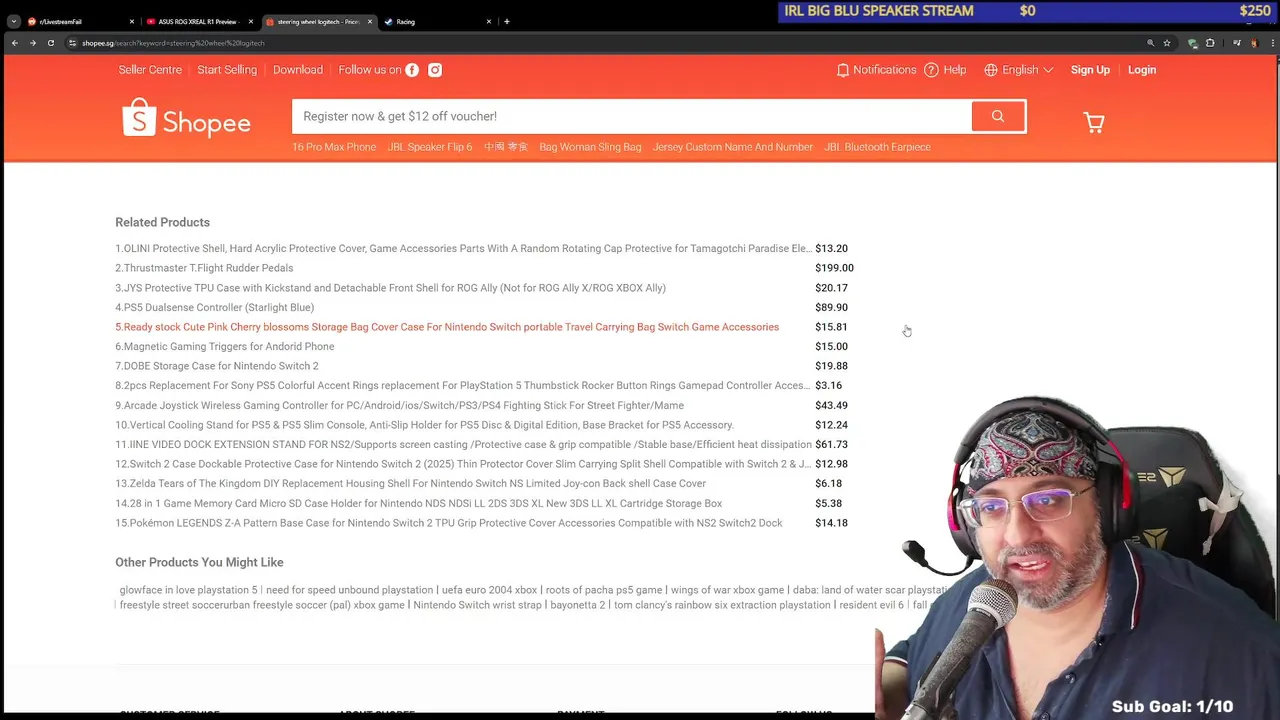Click 'bayonetta 2' link

click(x=577, y=605)
